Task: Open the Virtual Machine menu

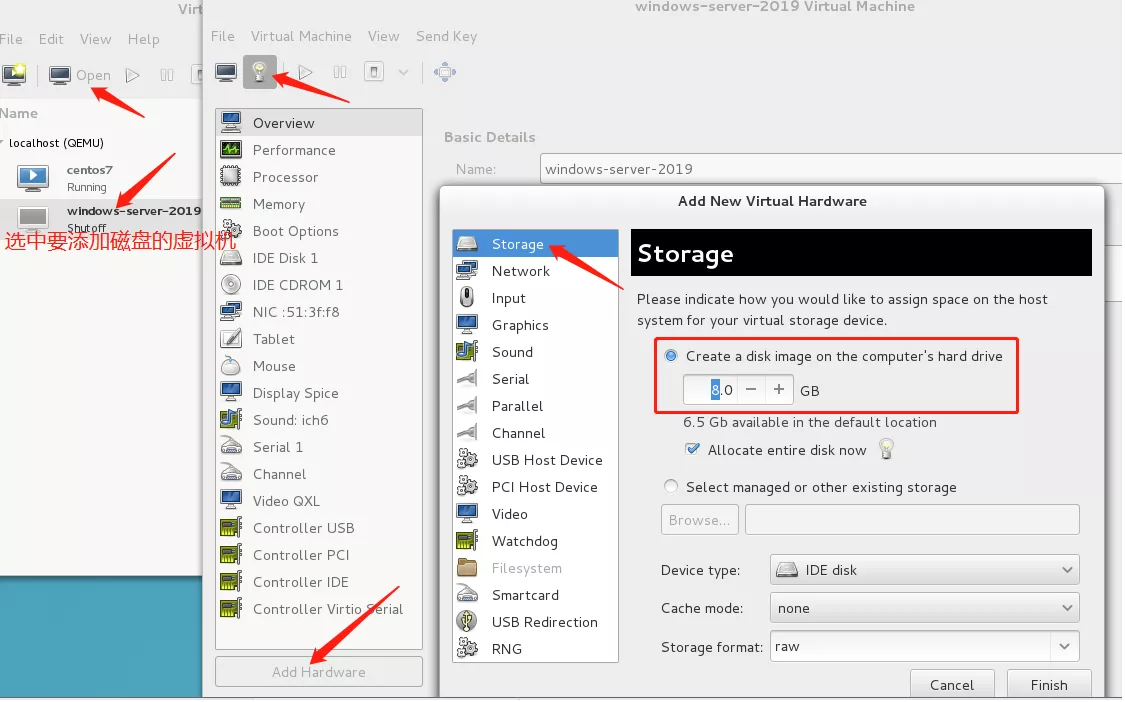Action: [301, 36]
